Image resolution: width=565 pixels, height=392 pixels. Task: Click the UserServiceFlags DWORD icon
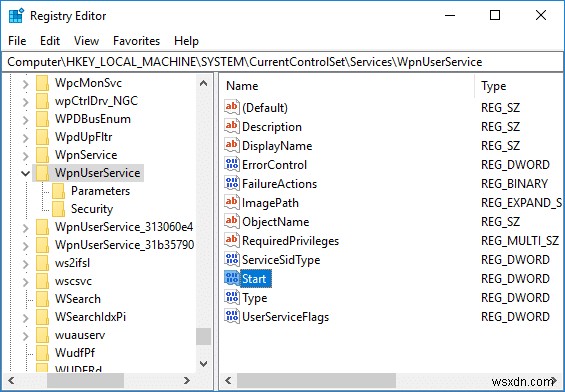tap(232, 317)
